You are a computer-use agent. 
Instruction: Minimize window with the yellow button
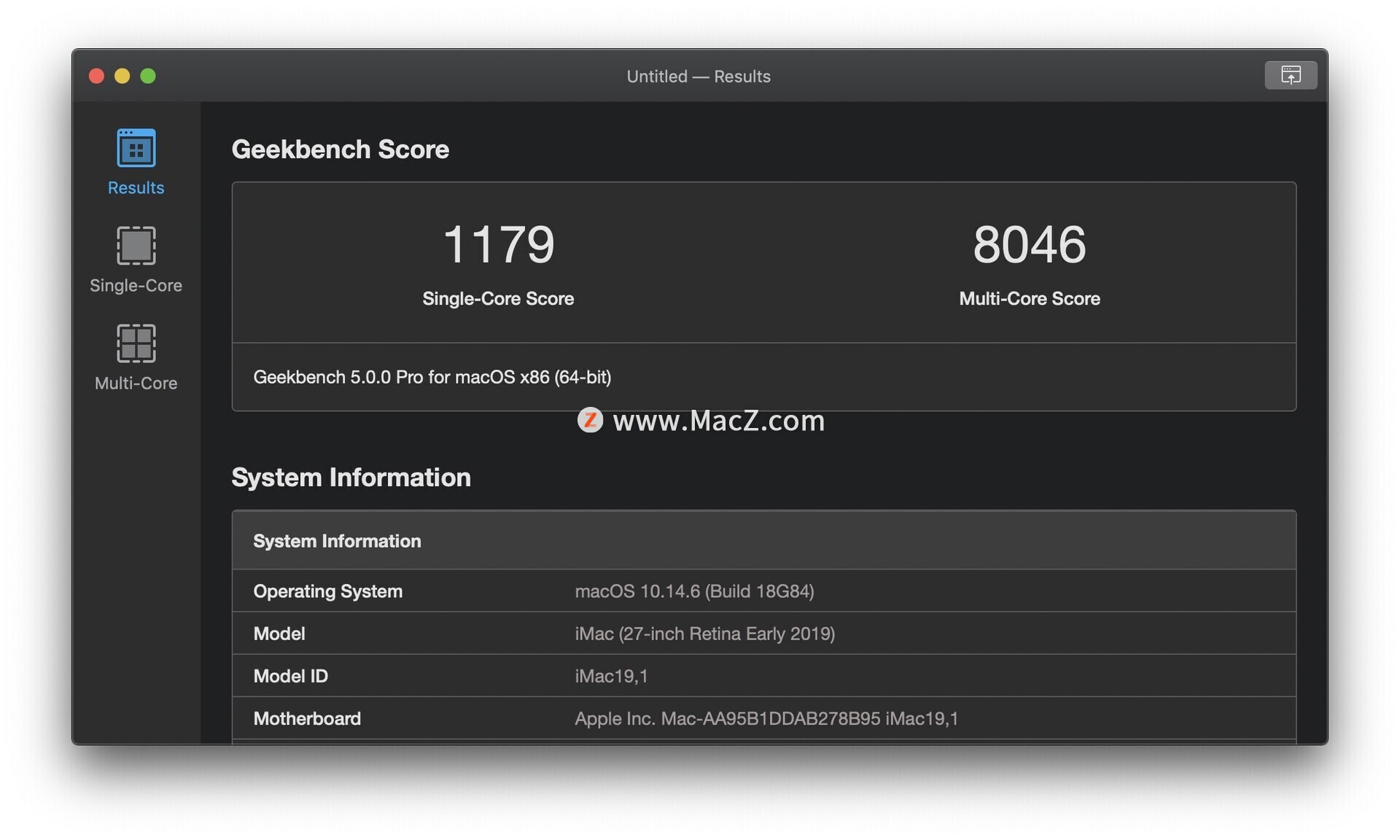tap(122, 76)
